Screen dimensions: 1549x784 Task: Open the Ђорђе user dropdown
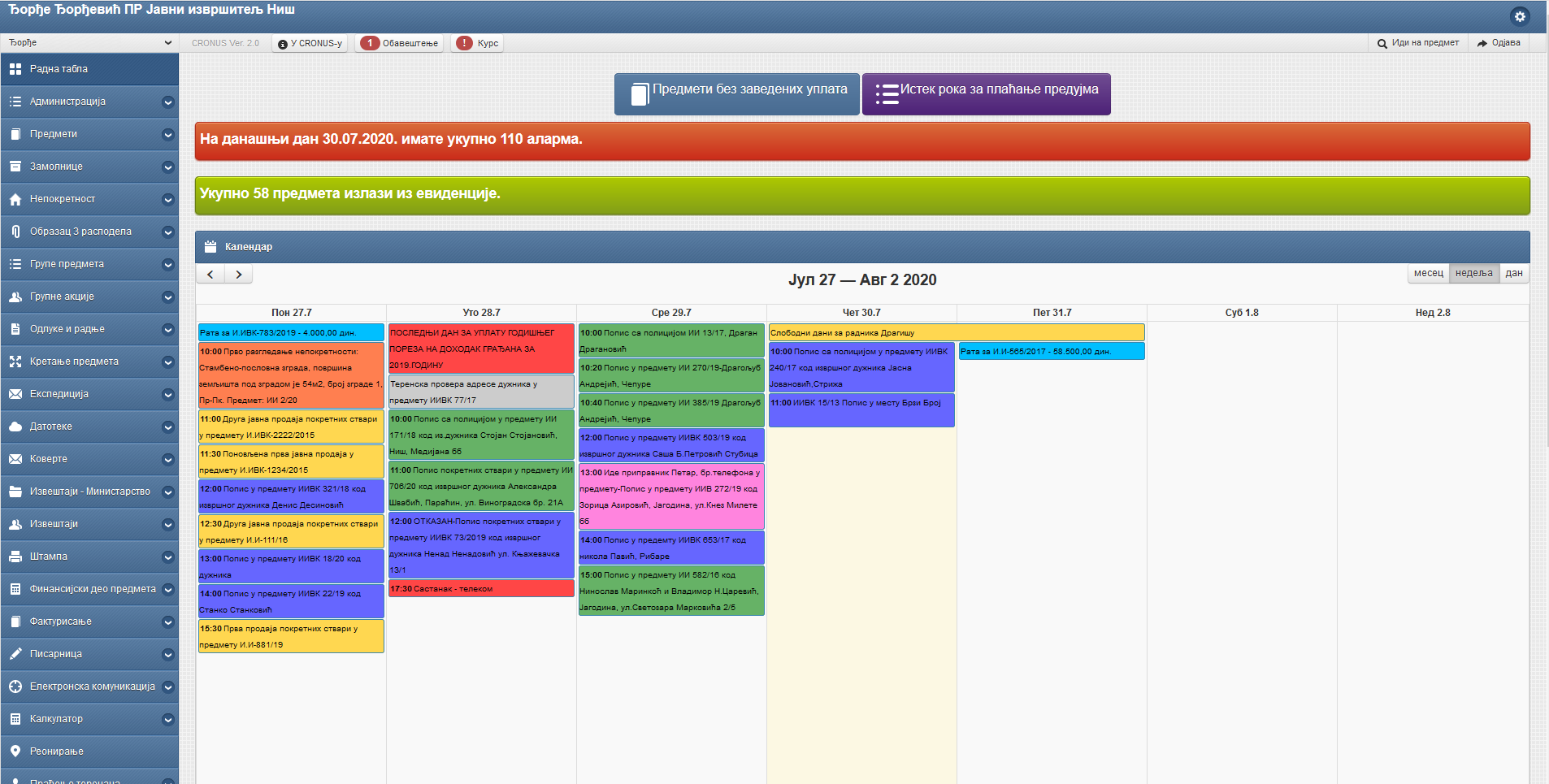coord(89,43)
